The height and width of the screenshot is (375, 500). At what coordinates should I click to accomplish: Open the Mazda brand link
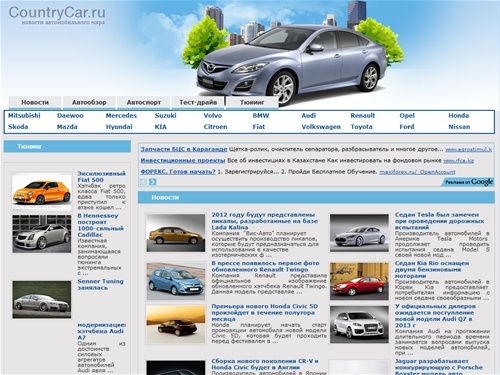tap(67, 127)
